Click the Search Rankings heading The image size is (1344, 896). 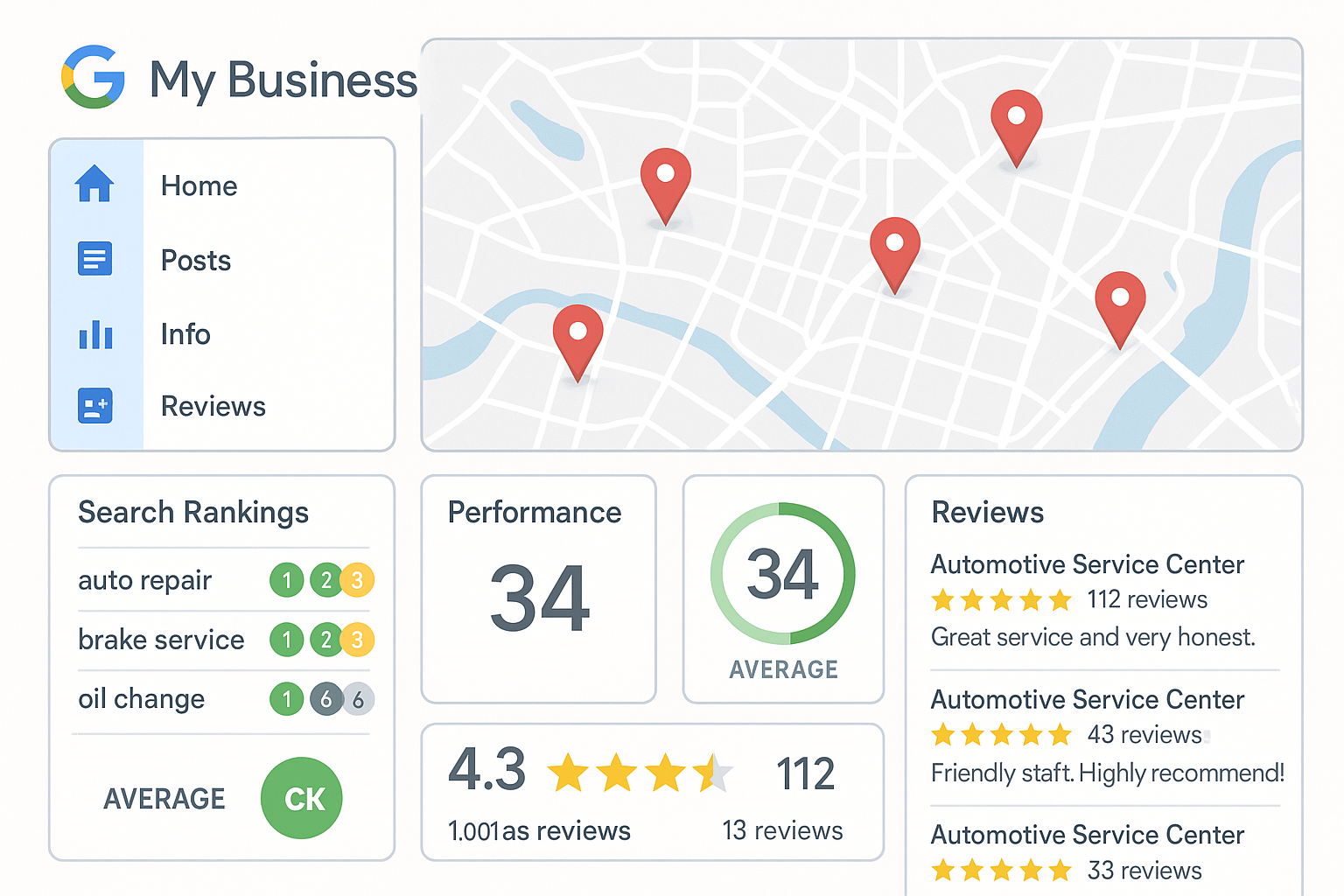click(x=193, y=512)
